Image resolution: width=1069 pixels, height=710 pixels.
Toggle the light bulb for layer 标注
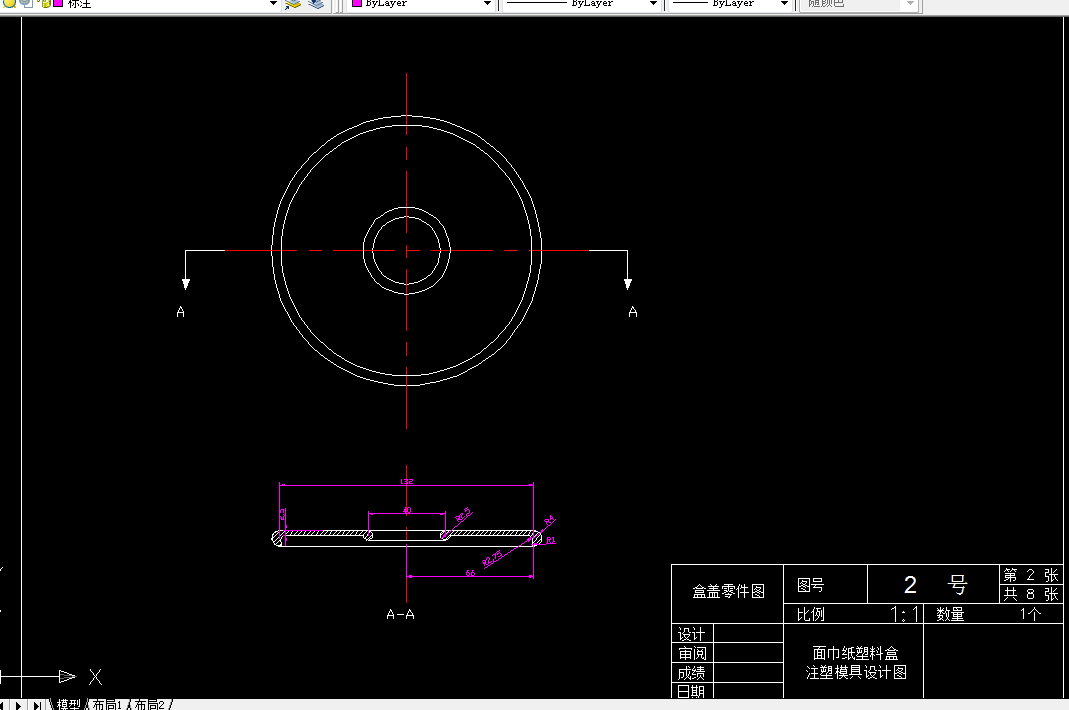click(x=9, y=4)
